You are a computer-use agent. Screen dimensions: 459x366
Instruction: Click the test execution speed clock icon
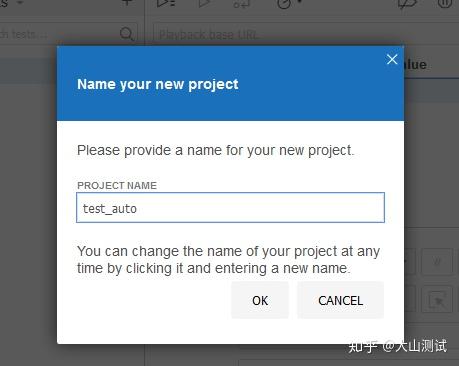click(x=284, y=3)
